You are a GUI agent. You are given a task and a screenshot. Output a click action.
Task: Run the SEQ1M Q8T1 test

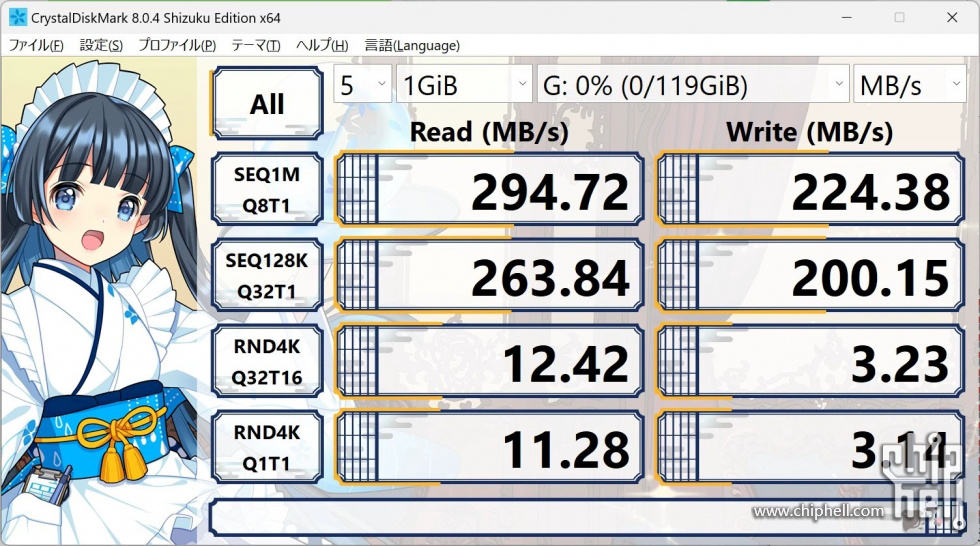coord(268,189)
